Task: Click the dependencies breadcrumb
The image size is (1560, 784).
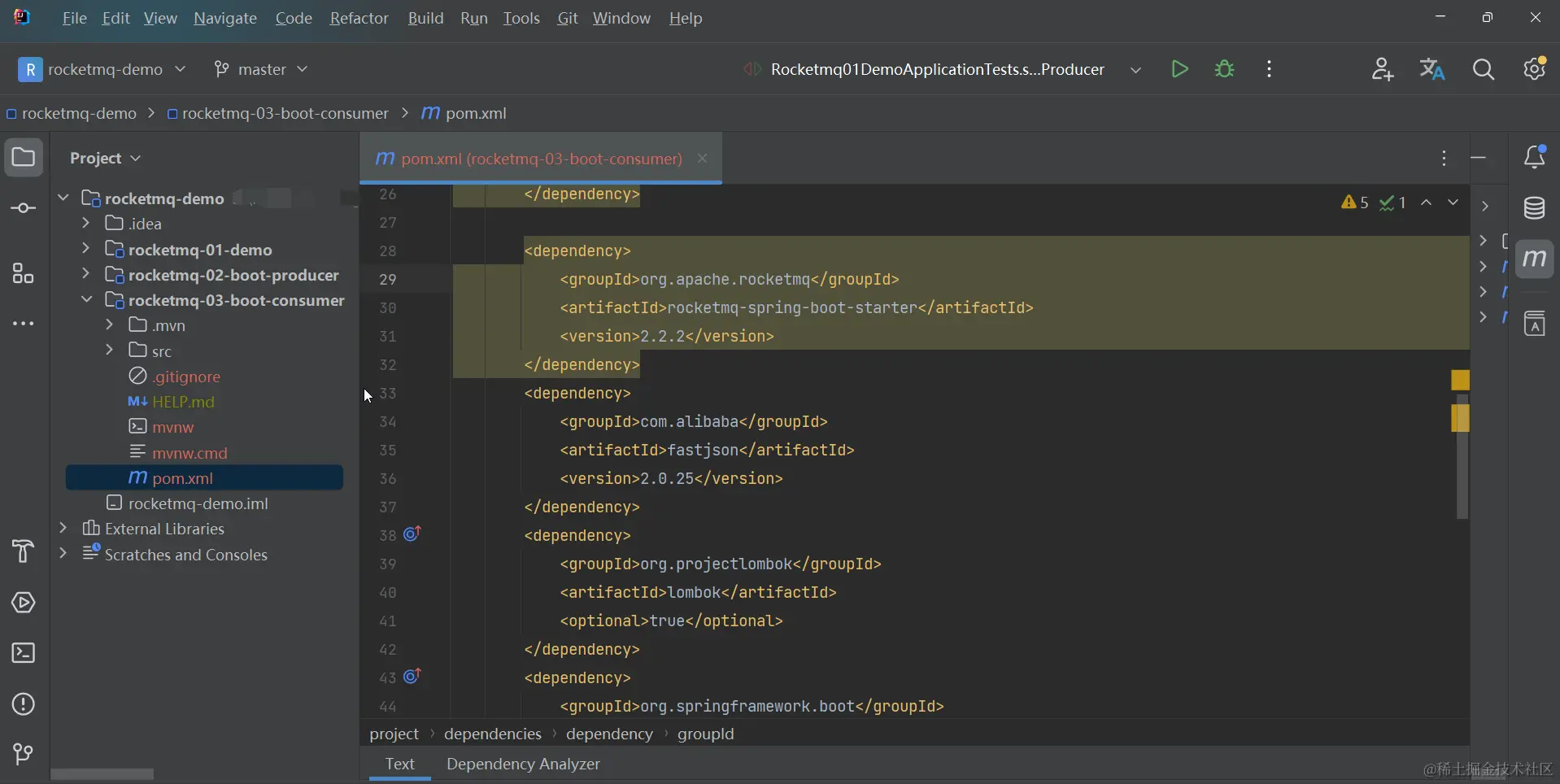Action: pos(492,734)
